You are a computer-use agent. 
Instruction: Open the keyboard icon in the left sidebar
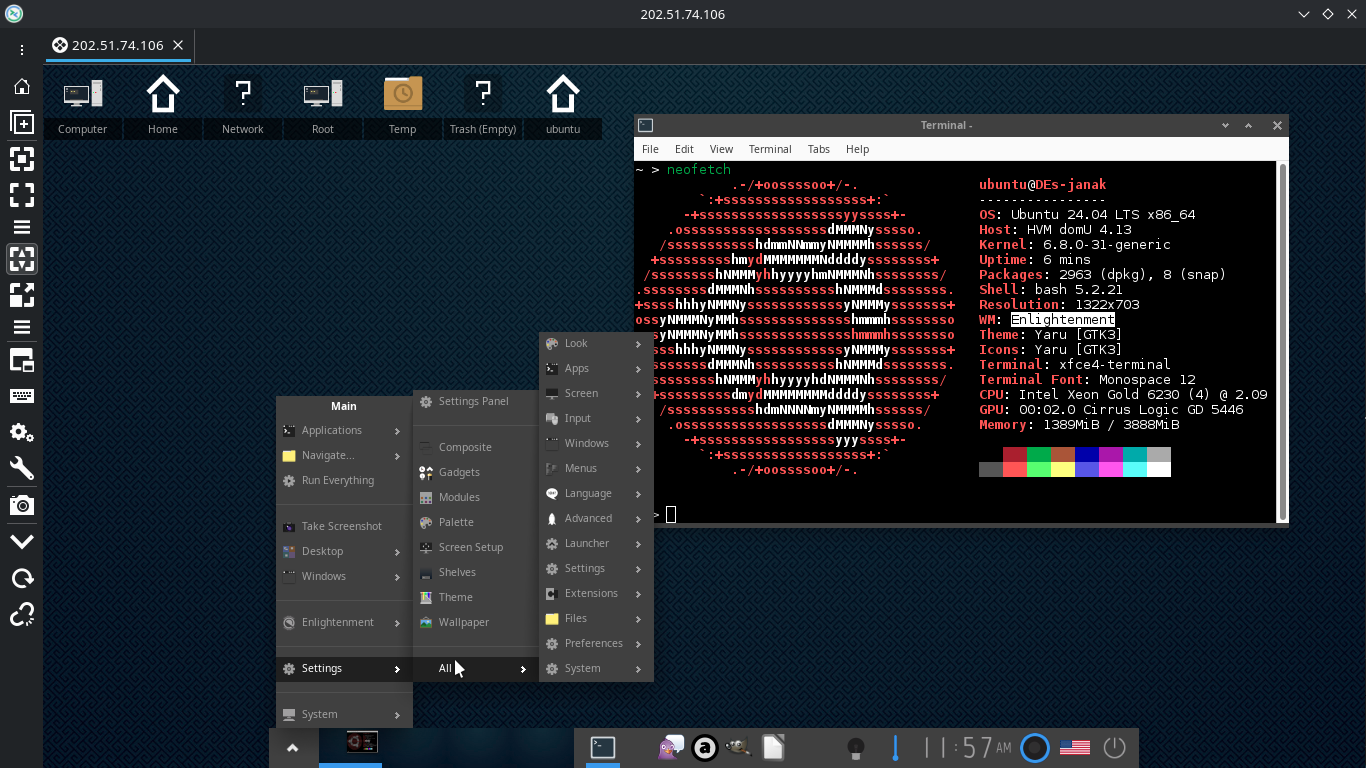point(21,396)
